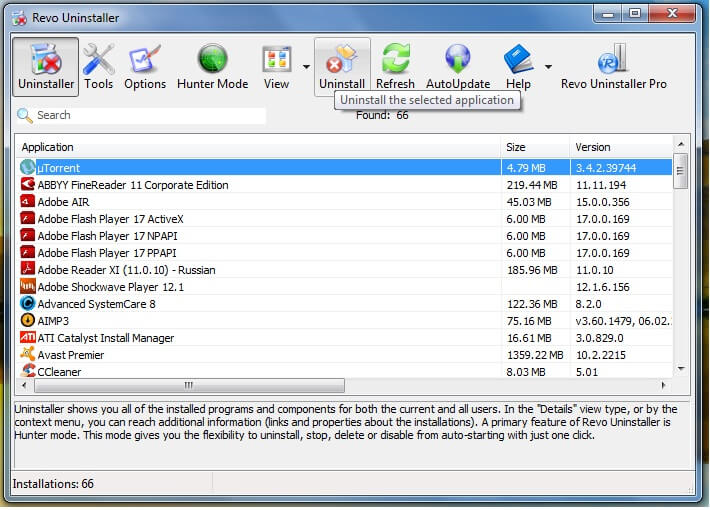The width and height of the screenshot is (710, 510).
Task: Select Adobe Shockwave Player icon
Action: click(28, 286)
